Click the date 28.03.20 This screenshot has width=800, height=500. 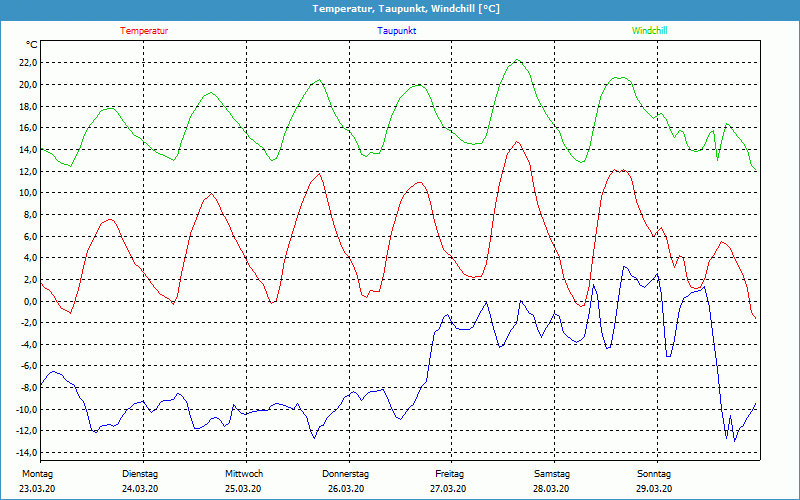click(551, 489)
